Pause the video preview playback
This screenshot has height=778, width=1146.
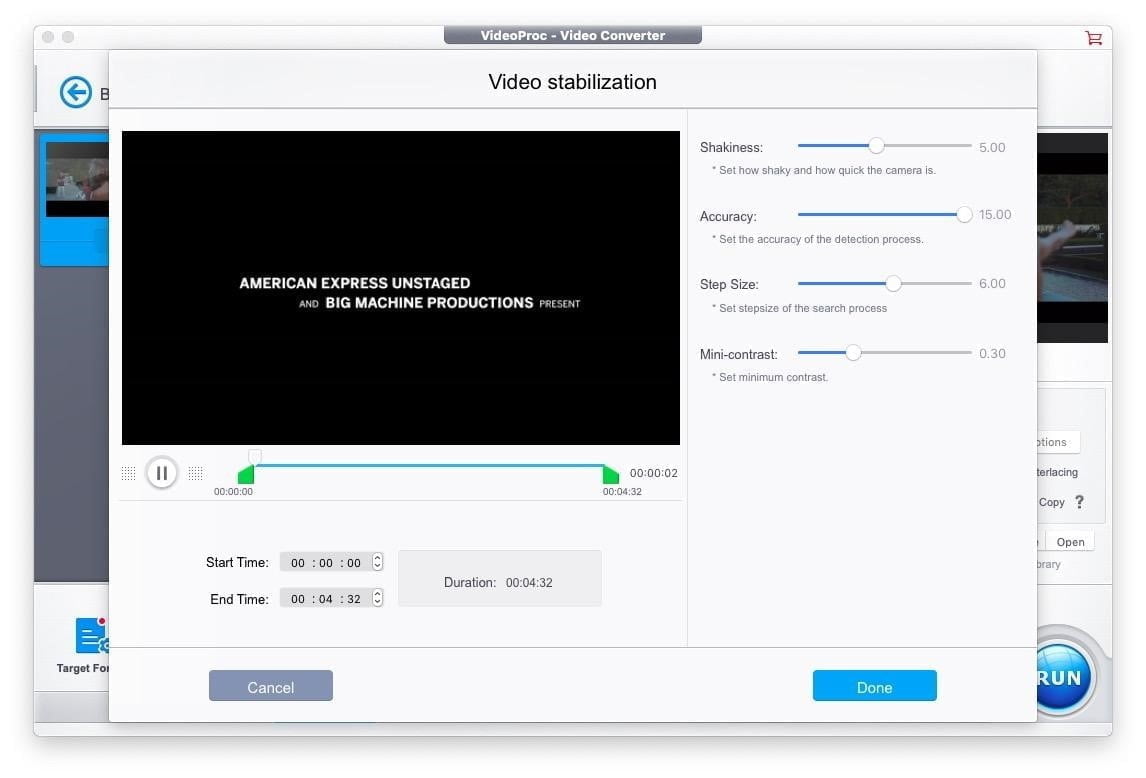(x=161, y=473)
